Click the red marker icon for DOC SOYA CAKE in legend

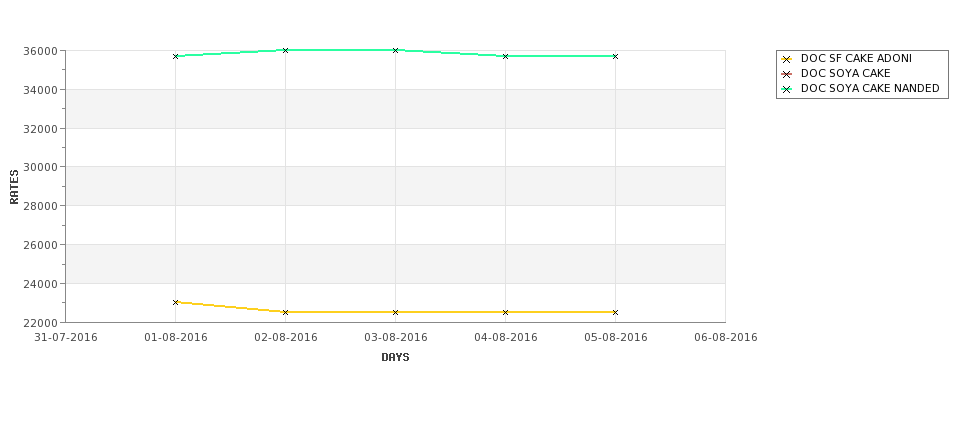click(786, 74)
